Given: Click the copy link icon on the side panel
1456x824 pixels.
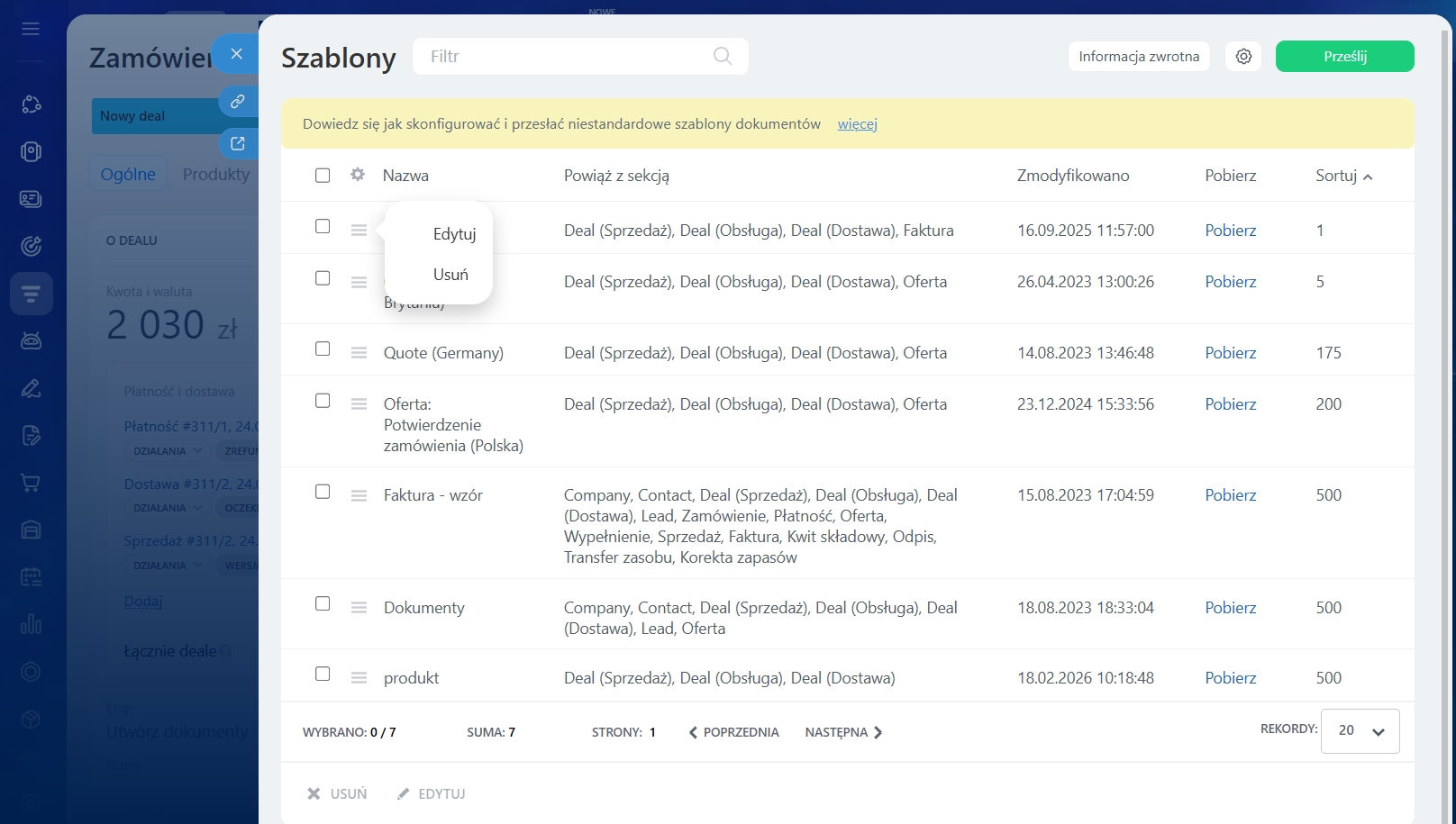Looking at the screenshot, I should point(237,102).
